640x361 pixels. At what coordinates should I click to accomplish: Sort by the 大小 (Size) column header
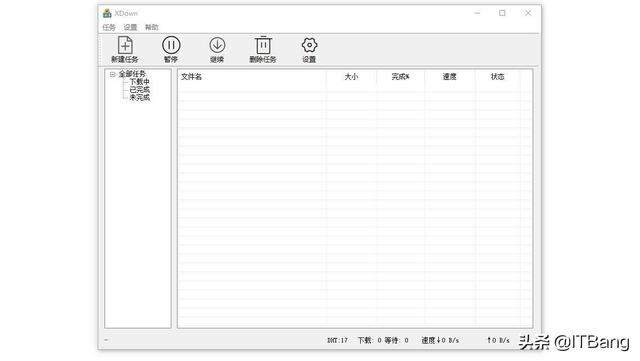351,77
